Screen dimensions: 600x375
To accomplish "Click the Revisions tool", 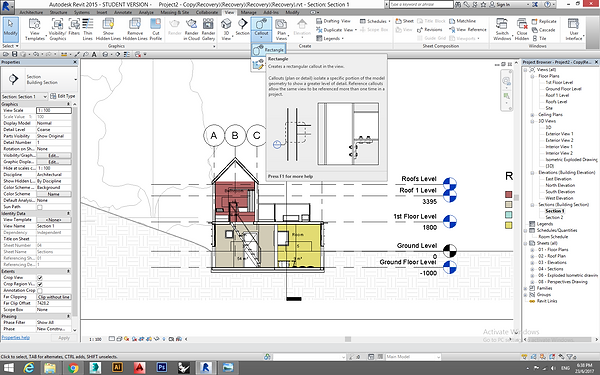I will (429, 29).
